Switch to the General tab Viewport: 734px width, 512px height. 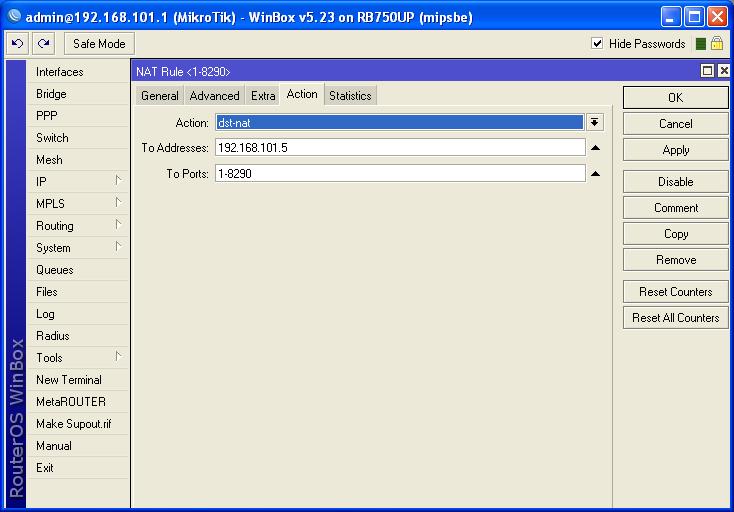tap(160, 96)
